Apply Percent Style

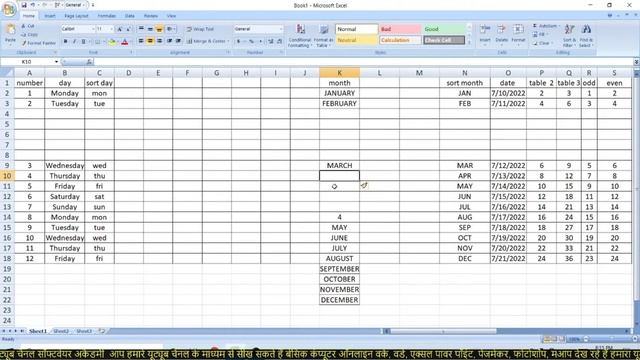tap(251, 41)
